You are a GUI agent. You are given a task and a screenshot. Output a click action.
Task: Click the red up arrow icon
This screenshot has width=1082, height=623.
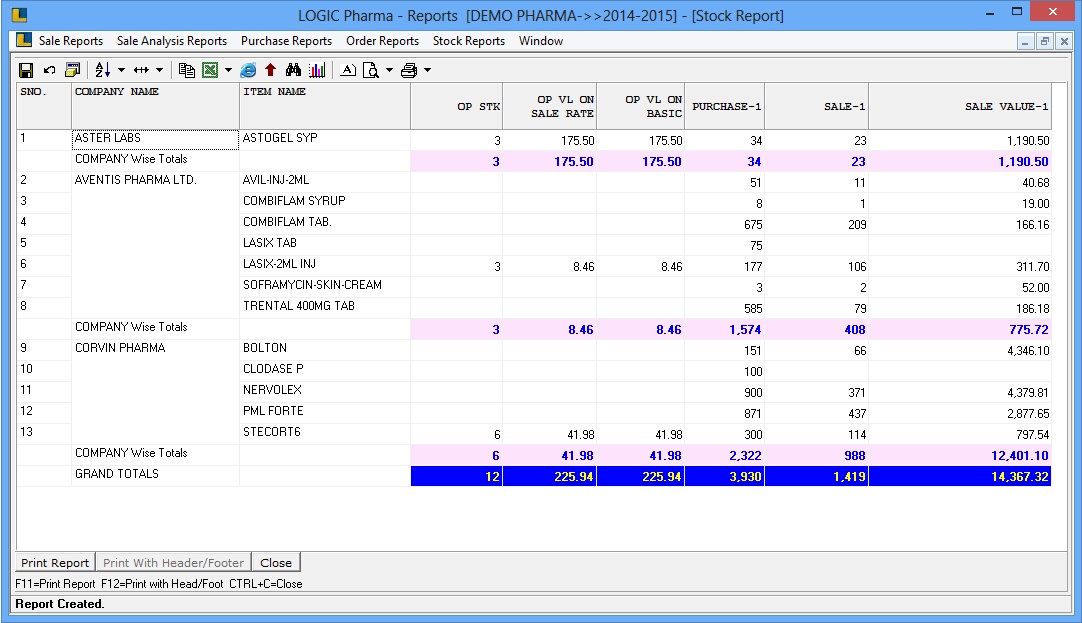(270, 70)
